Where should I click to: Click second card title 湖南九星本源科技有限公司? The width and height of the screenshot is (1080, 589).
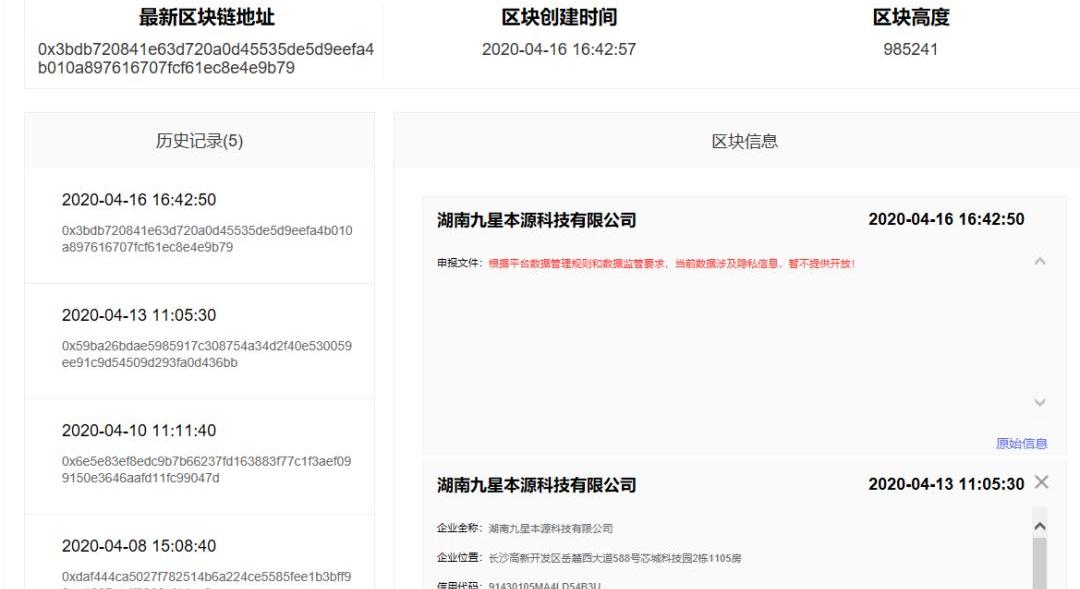[x=537, y=485]
